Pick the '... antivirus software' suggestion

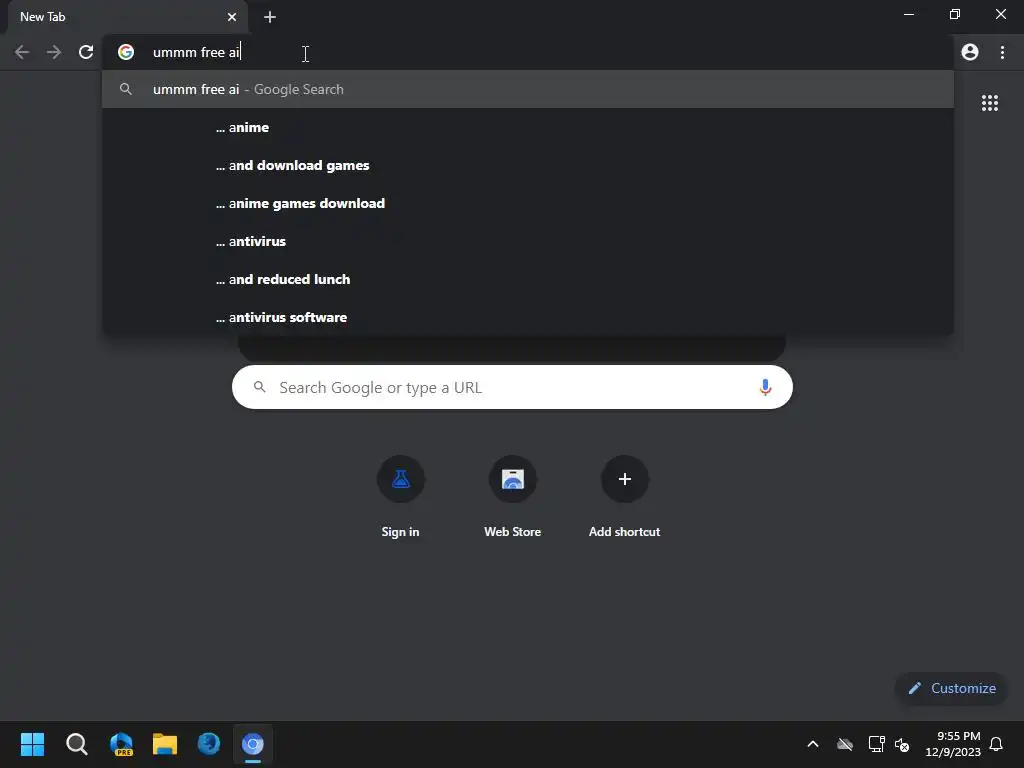coord(528,317)
